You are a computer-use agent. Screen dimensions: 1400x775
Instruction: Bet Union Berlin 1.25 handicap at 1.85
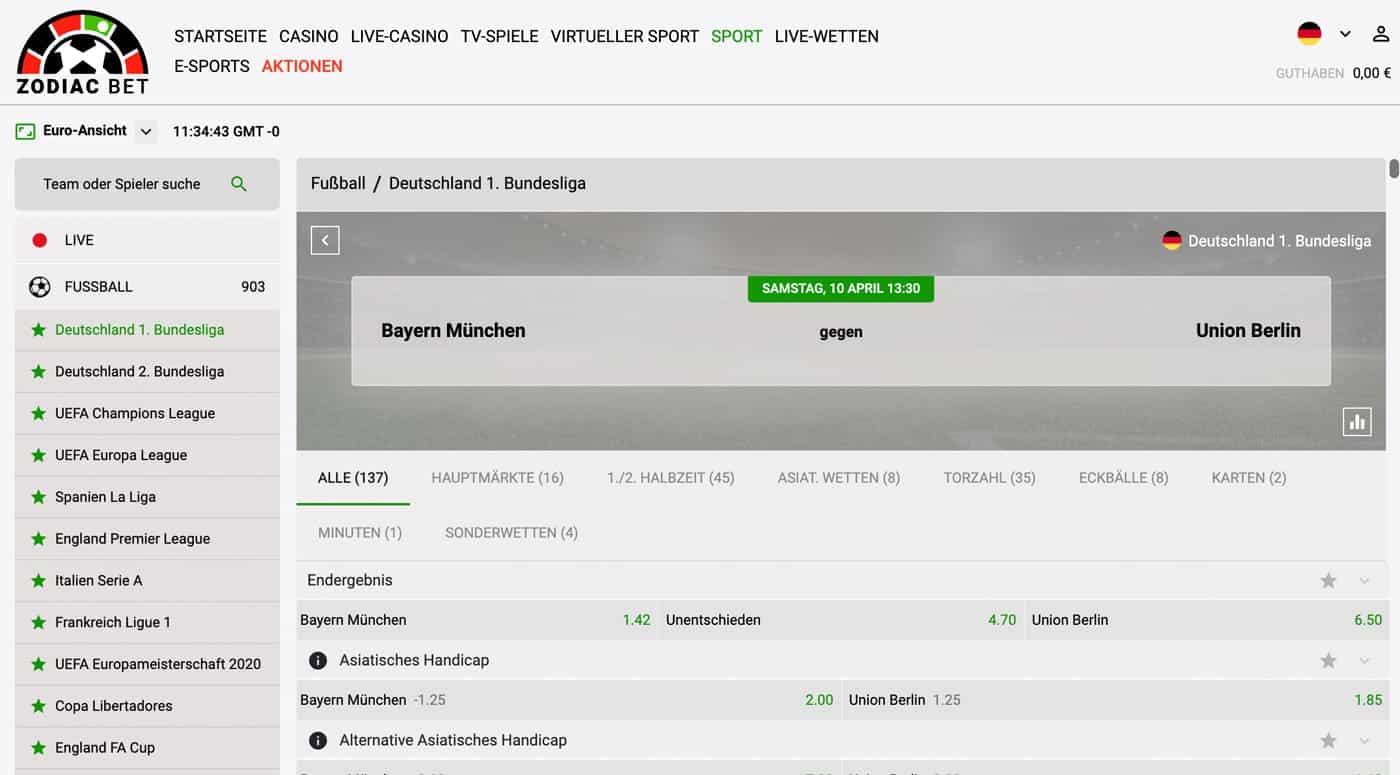[1116, 700]
